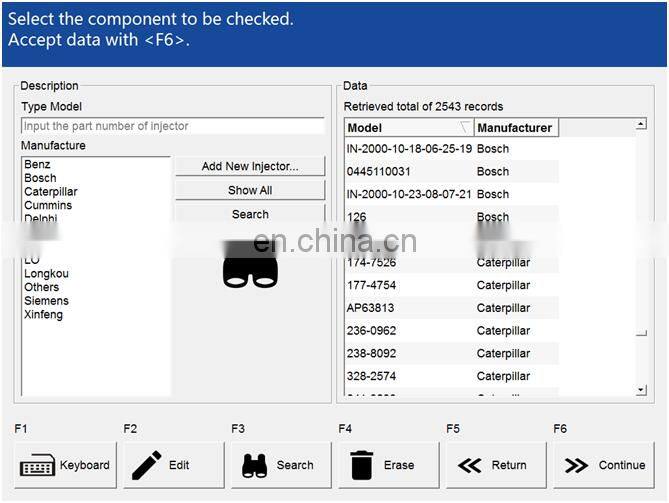Screen dimensions: 669x503
Task: Click the Manufacturer column header
Action: click(x=514, y=128)
